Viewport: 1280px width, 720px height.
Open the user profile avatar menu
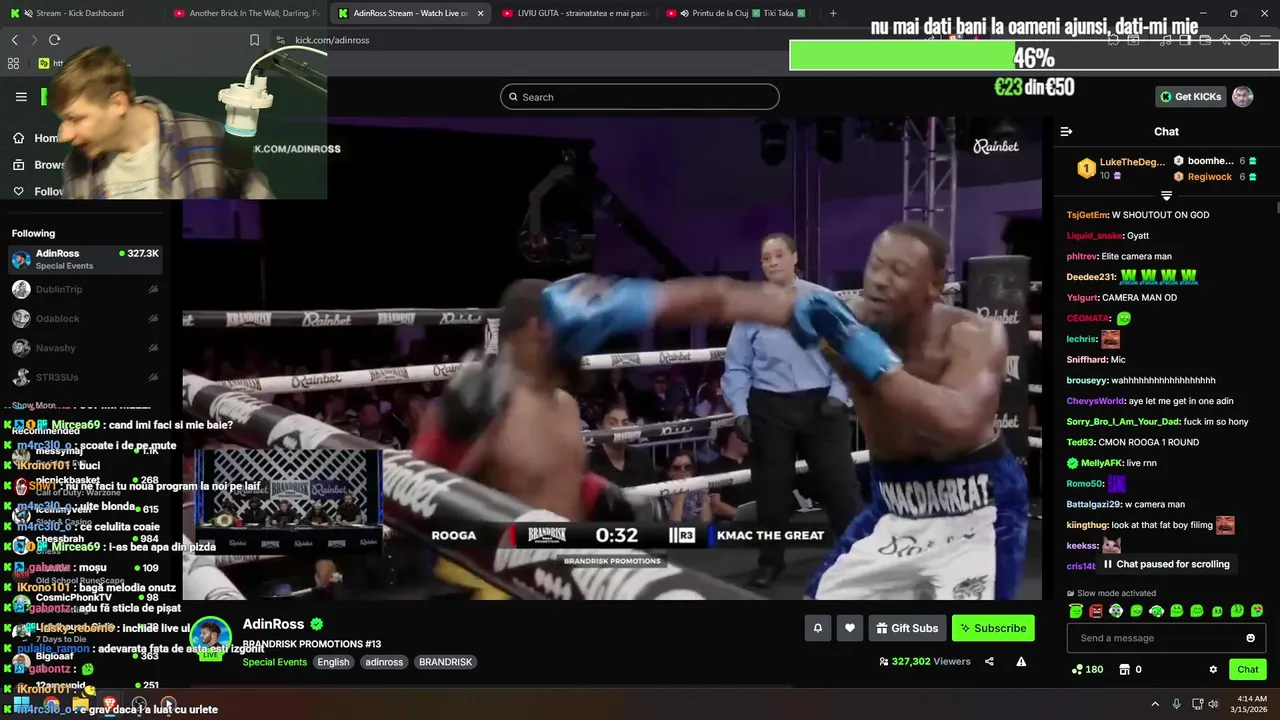1242,97
